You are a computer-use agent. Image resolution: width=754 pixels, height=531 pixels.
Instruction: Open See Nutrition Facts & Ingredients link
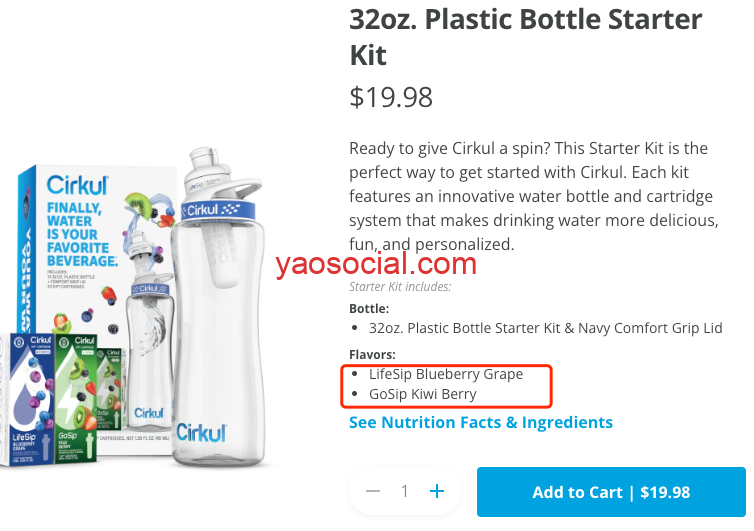[480, 422]
